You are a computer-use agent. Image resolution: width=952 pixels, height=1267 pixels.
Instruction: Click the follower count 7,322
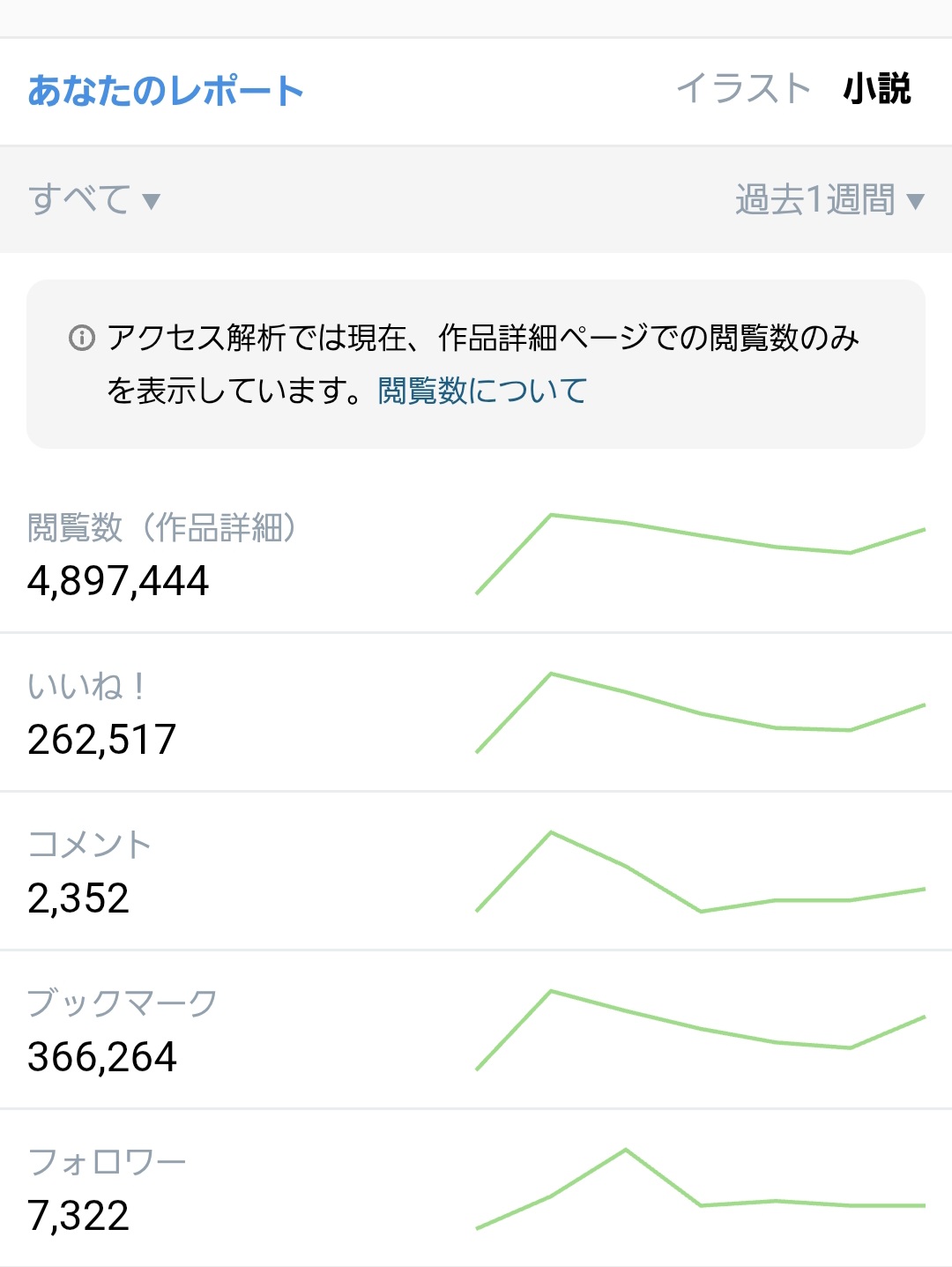[x=78, y=1216]
